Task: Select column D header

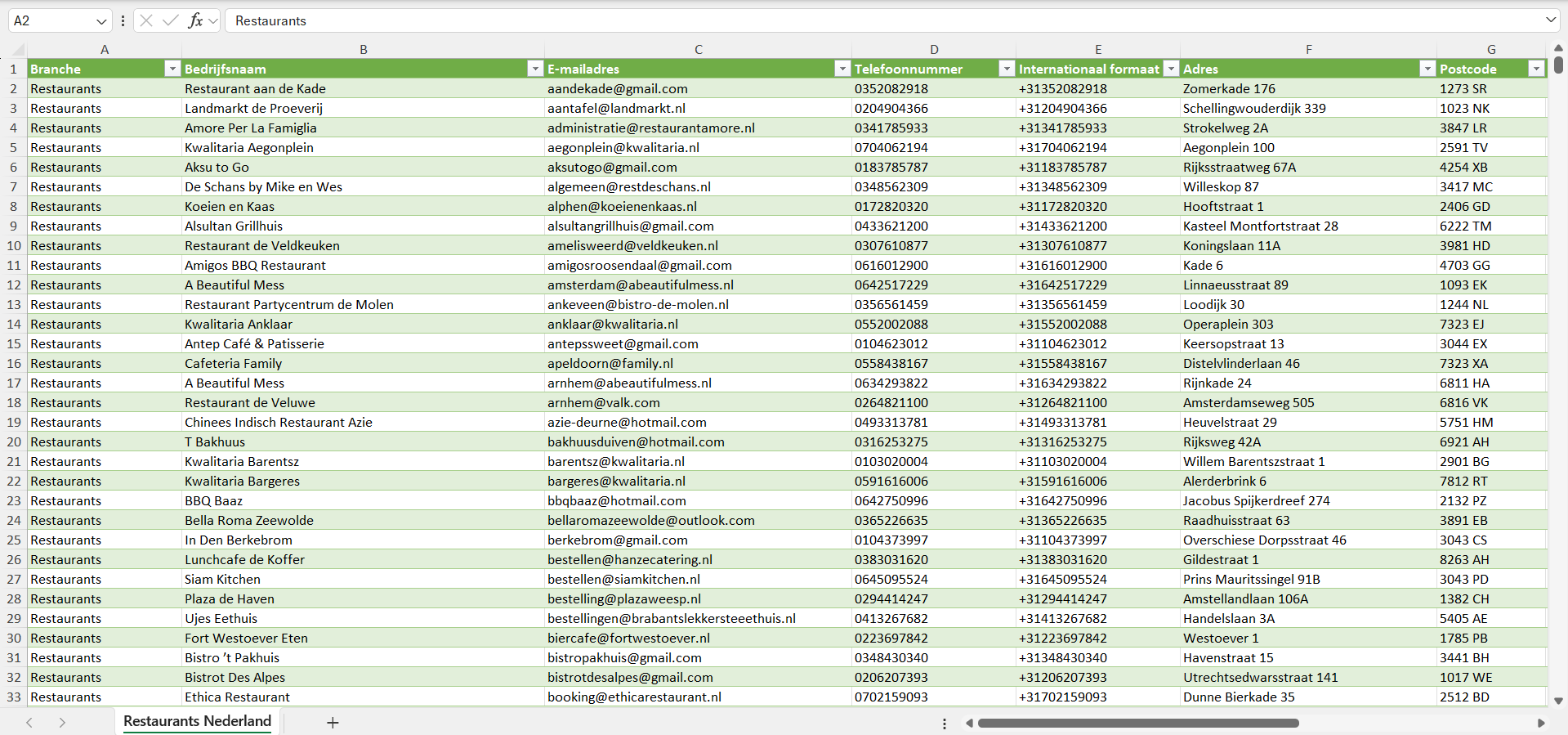Action: pos(933,49)
